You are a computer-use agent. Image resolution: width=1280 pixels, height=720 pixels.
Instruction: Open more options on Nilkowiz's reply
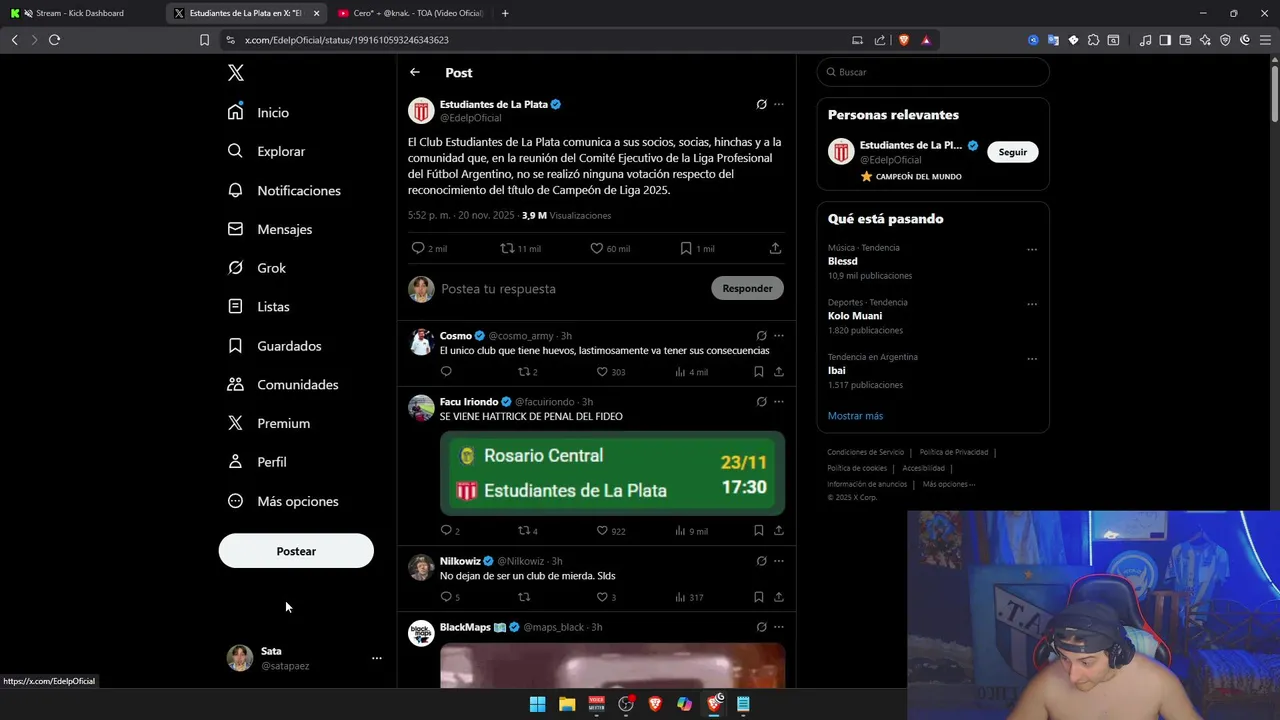tap(779, 561)
